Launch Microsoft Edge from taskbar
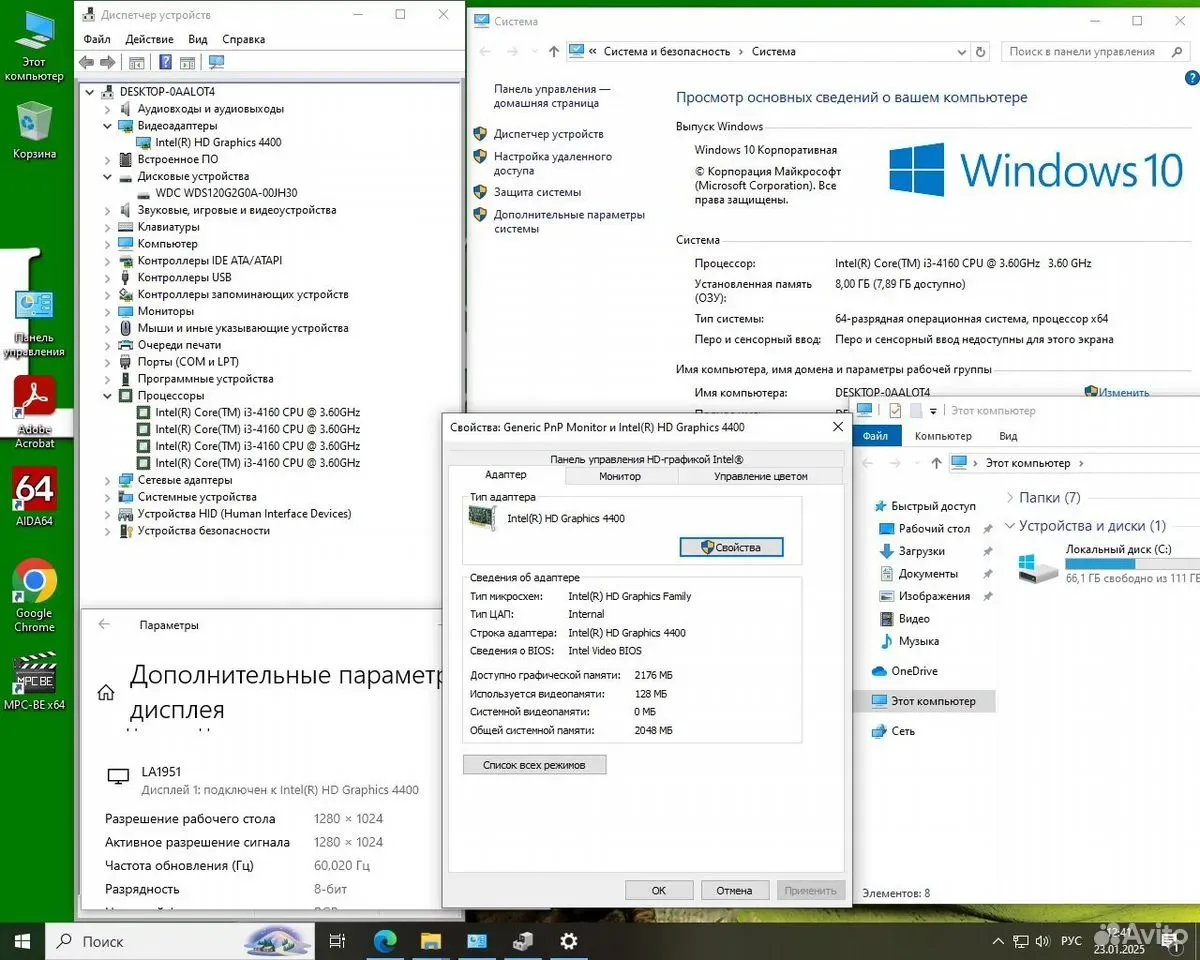Screen dimensions: 1200x960 click(385, 941)
